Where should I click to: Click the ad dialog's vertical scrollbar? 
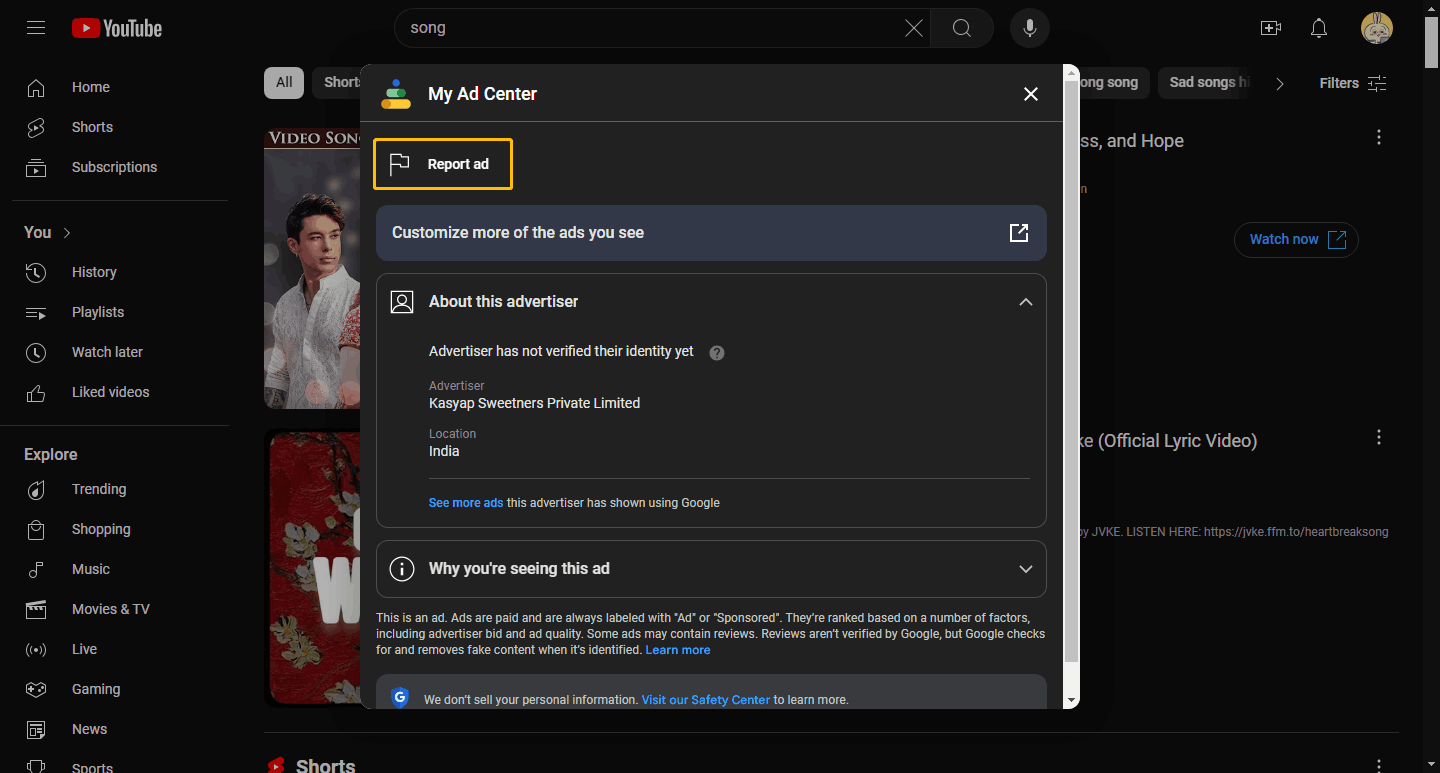point(1072,372)
